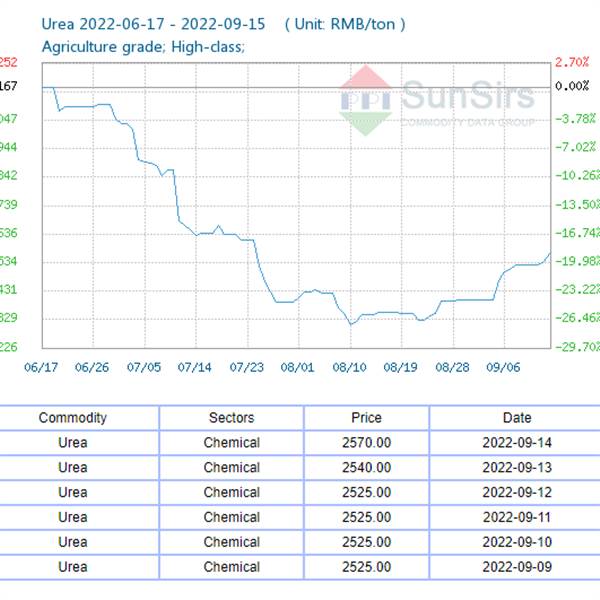Image resolution: width=600 pixels, height=600 pixels.
Task: Click the 07/14 date axis label
Action: tap(194, 367)
